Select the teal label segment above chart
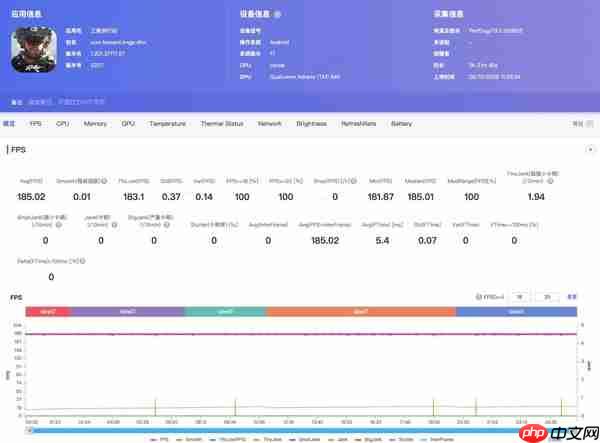The height and width of the screenshot is (443, 600). [x=226, y=312]
